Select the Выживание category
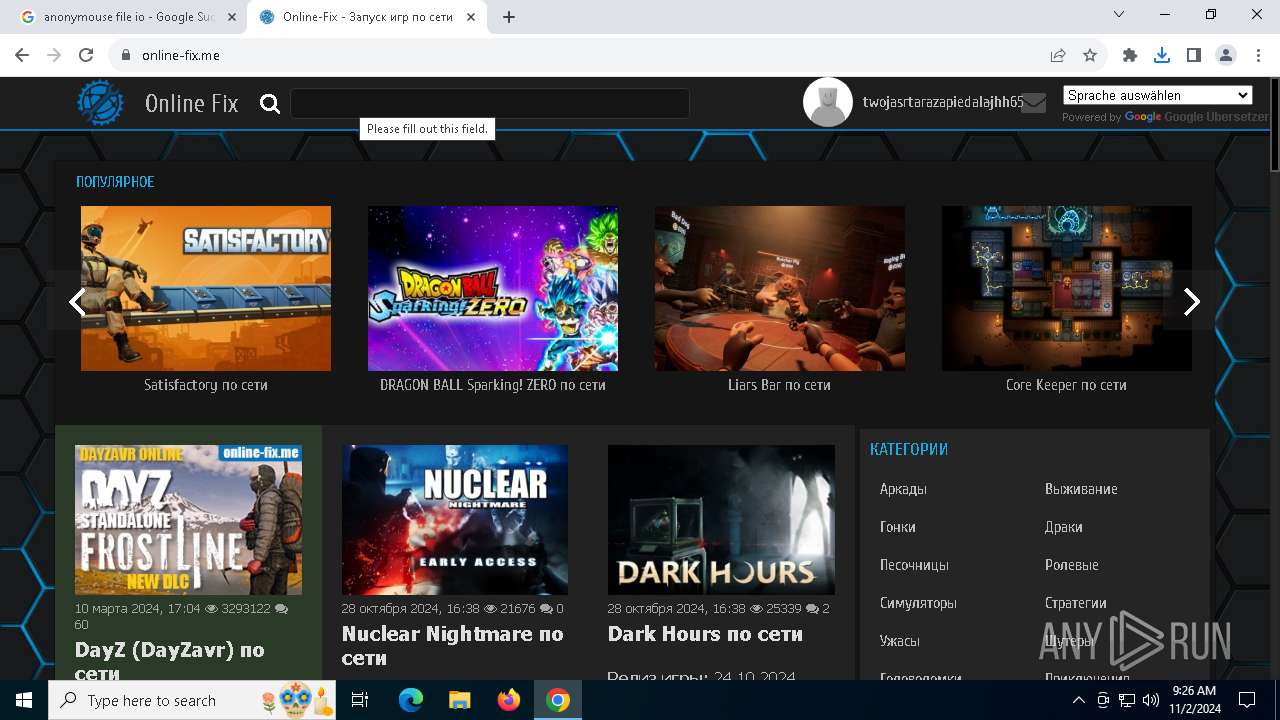This screenshot has height=720, width=1280. click(x=1081, y=489)
